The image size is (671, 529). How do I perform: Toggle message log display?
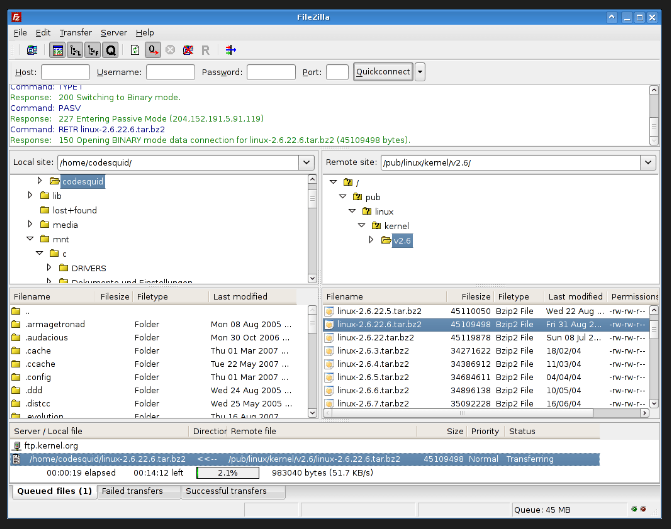[57, 51]
